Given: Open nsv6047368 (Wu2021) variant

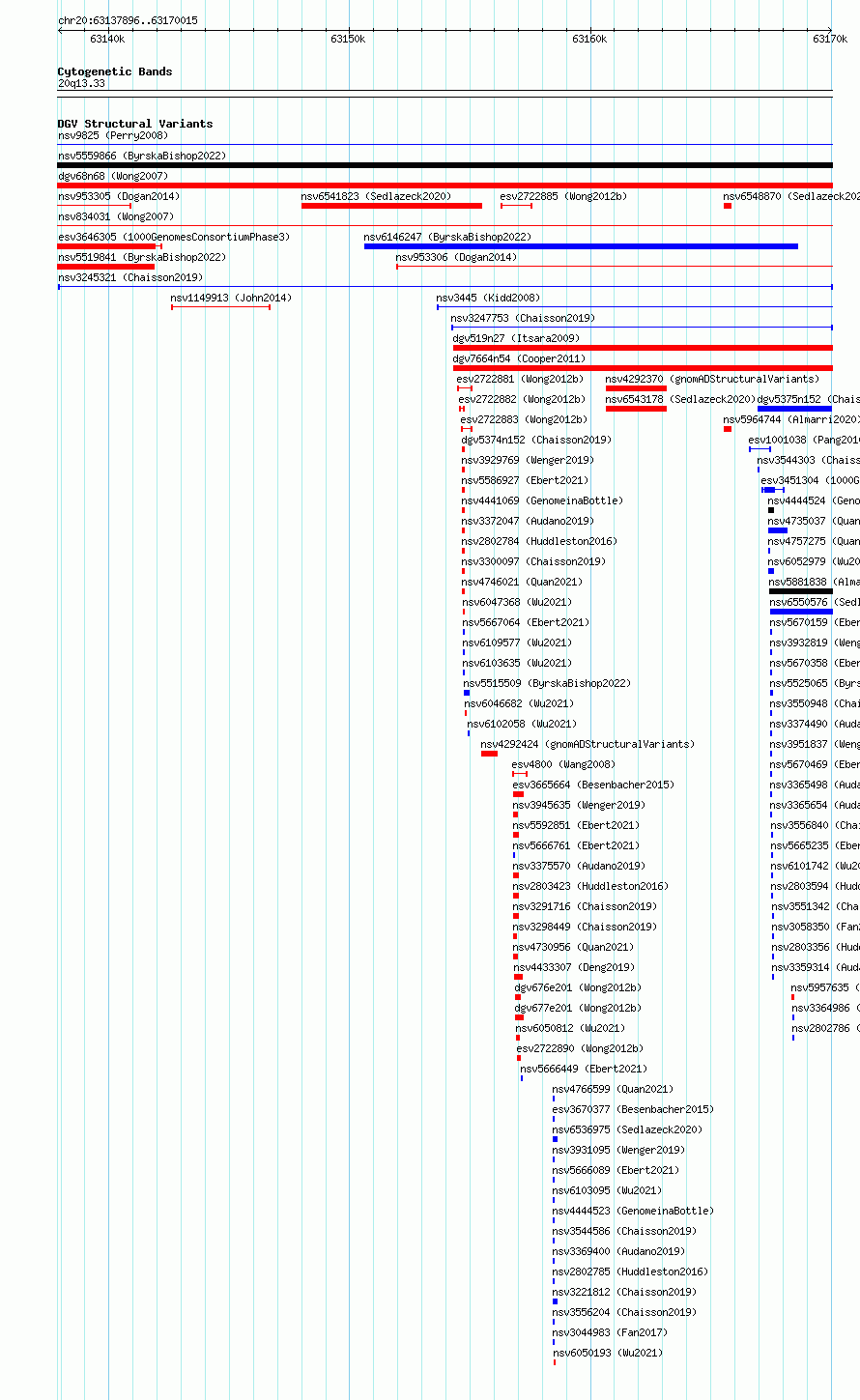Looking at the screenshot, I should pyautogui.click(x=517, y=602).
